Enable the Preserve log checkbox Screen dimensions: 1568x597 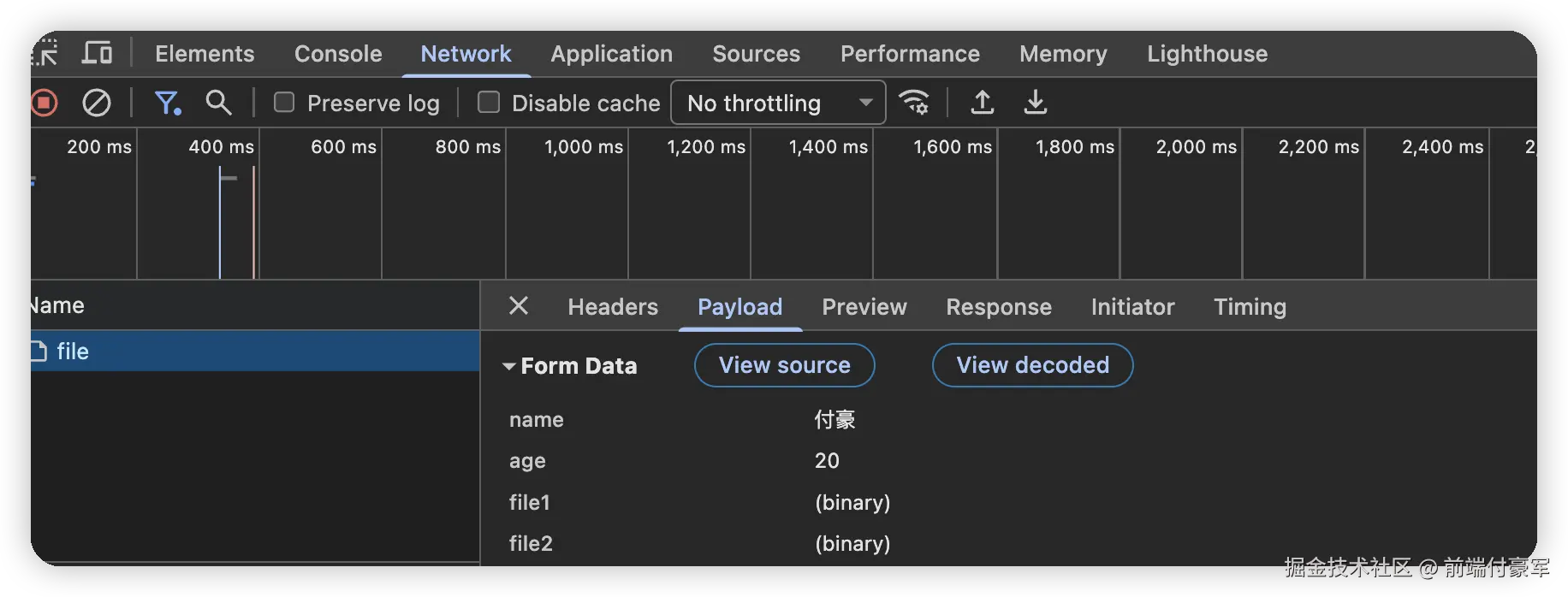(x=284, y=103)
